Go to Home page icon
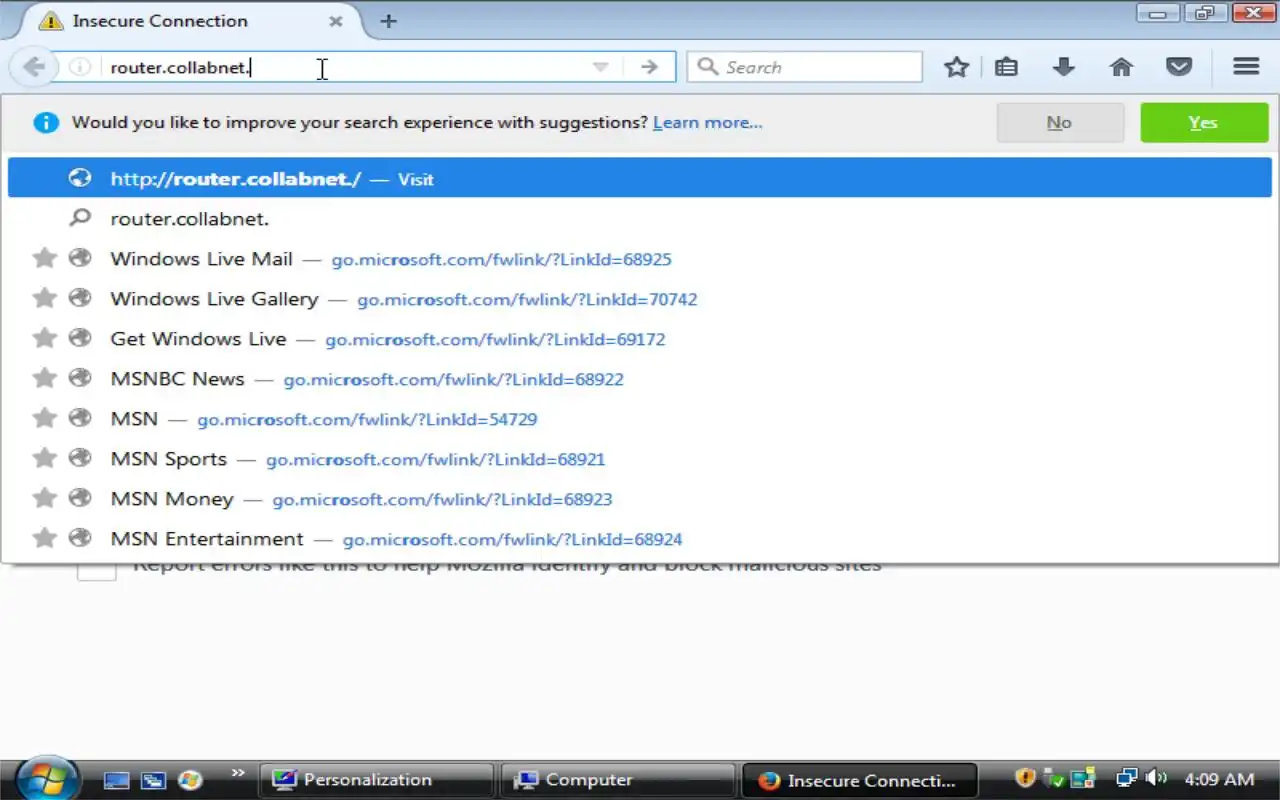 pos(1122,67)
